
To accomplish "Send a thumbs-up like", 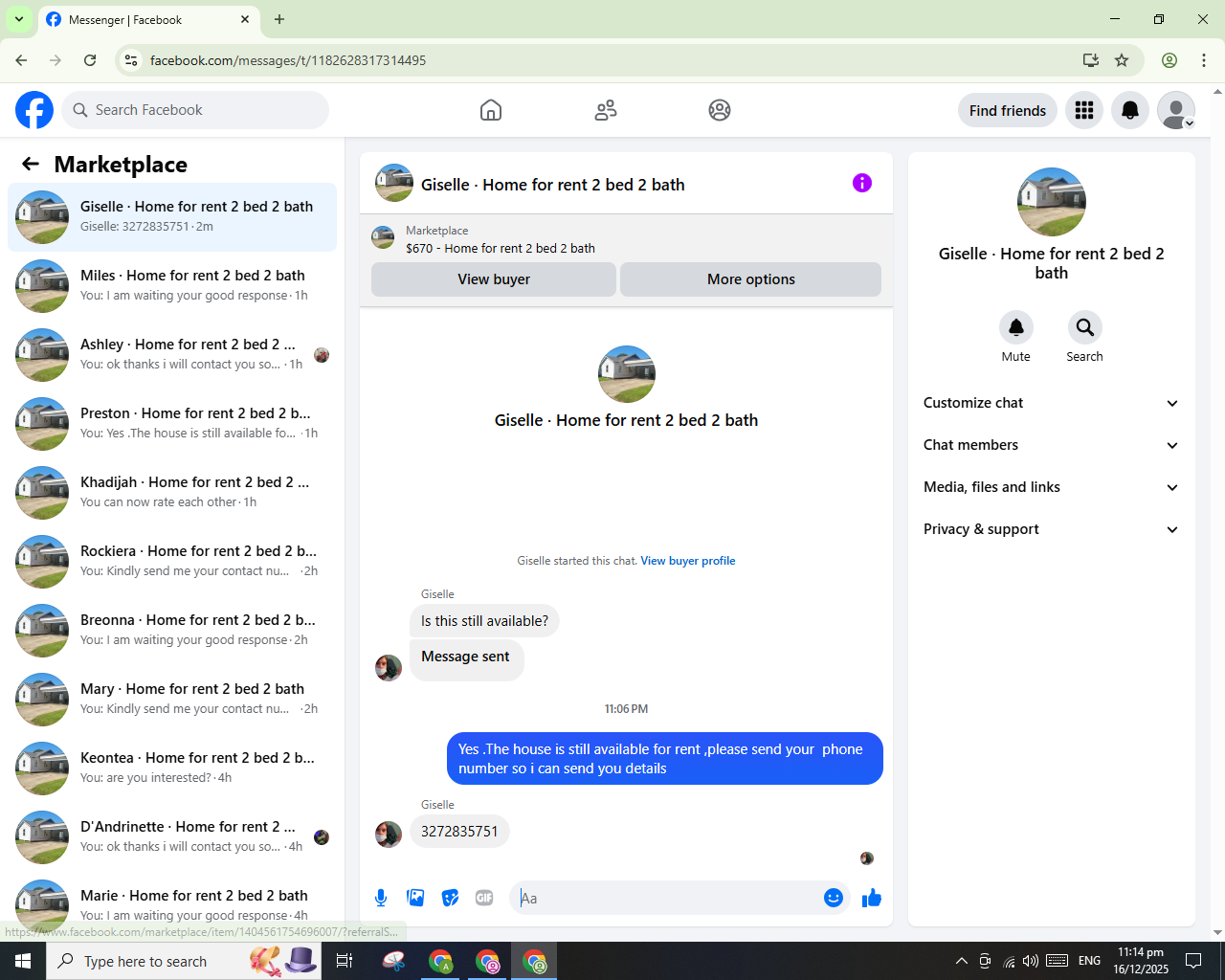I will [872, 898].
